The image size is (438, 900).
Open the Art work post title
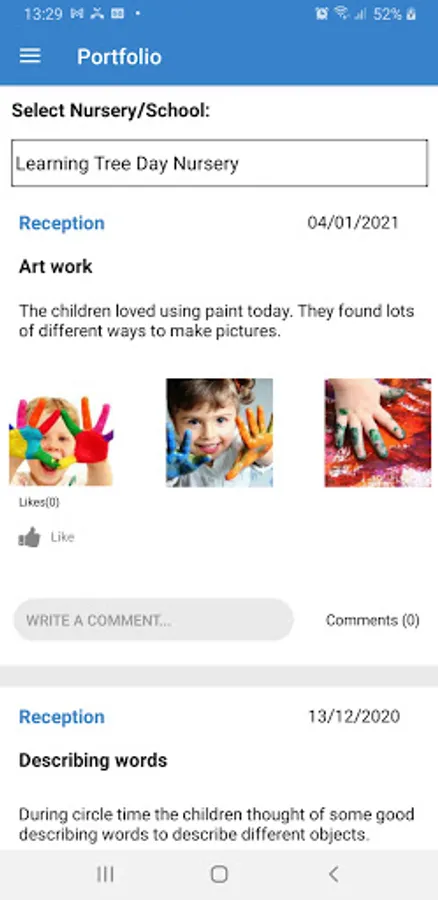point(56,266)
